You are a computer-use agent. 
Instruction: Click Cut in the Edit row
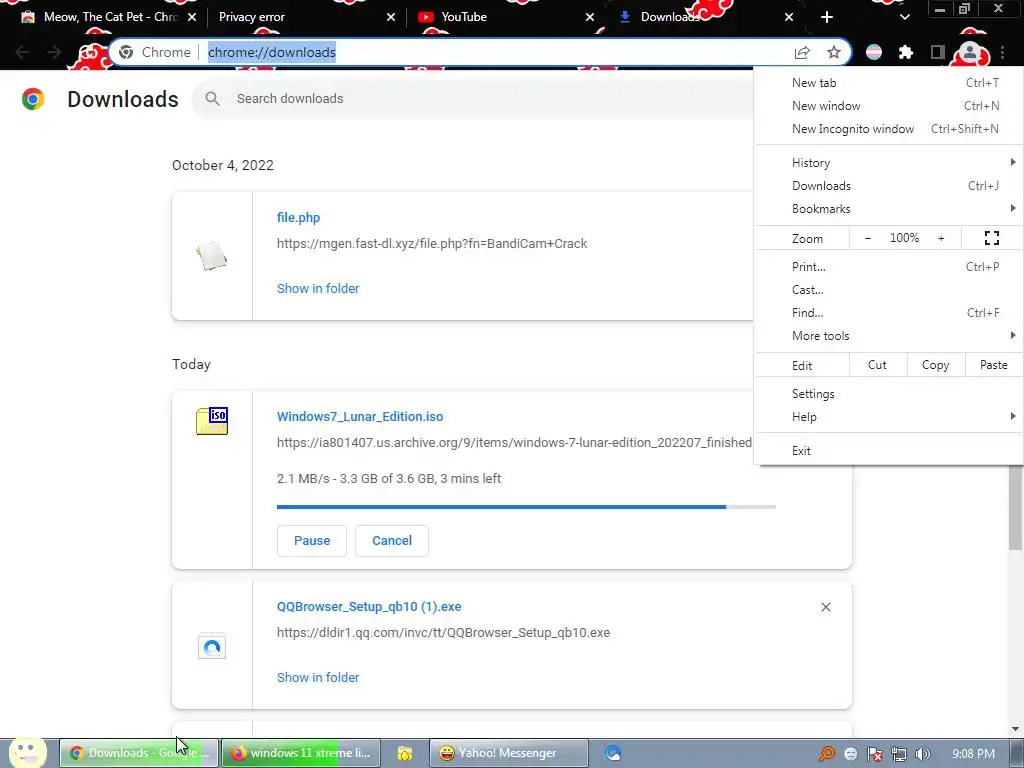pyautogui.click(x=878, y=365)
